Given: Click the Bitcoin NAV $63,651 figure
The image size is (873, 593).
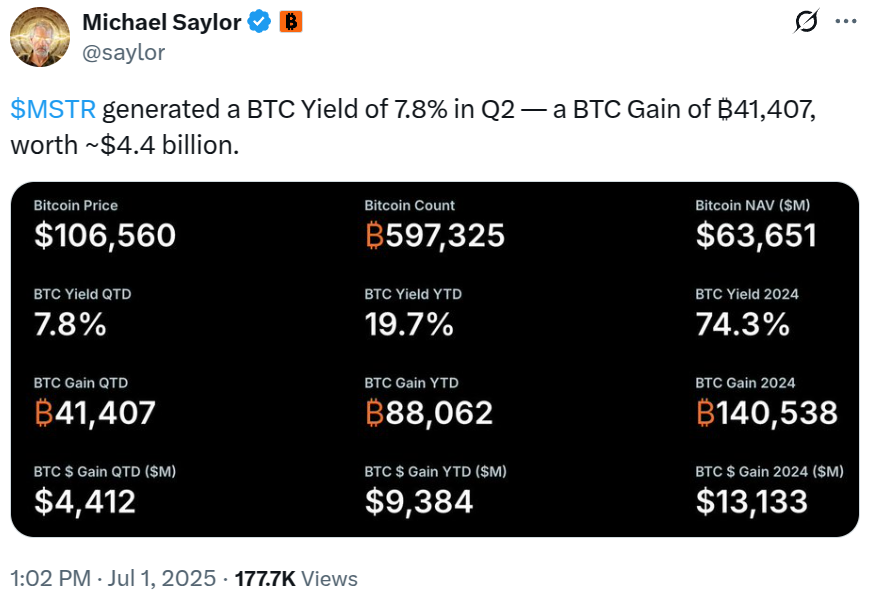Looking at the screenshot, I should [x=756, y=235].
